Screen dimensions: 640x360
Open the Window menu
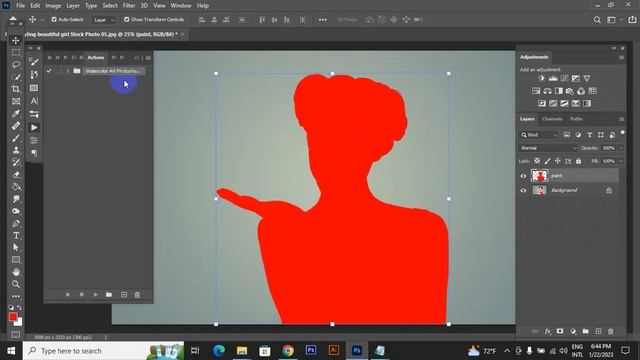(181, 6)
